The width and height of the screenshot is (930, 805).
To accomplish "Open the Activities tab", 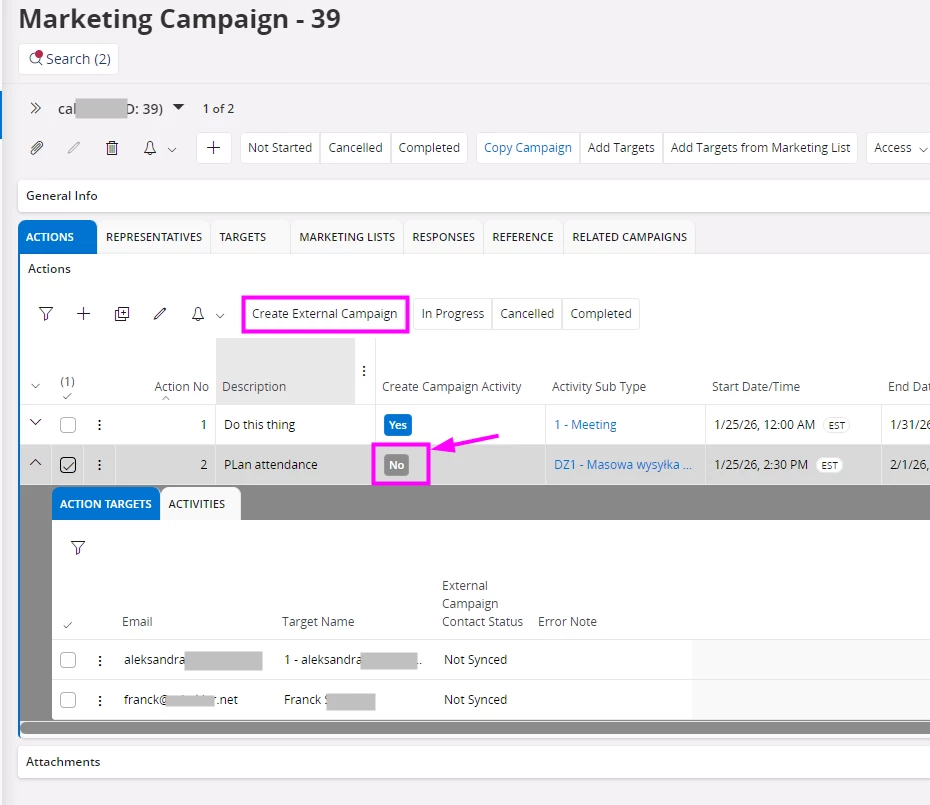I will (197, 504).
